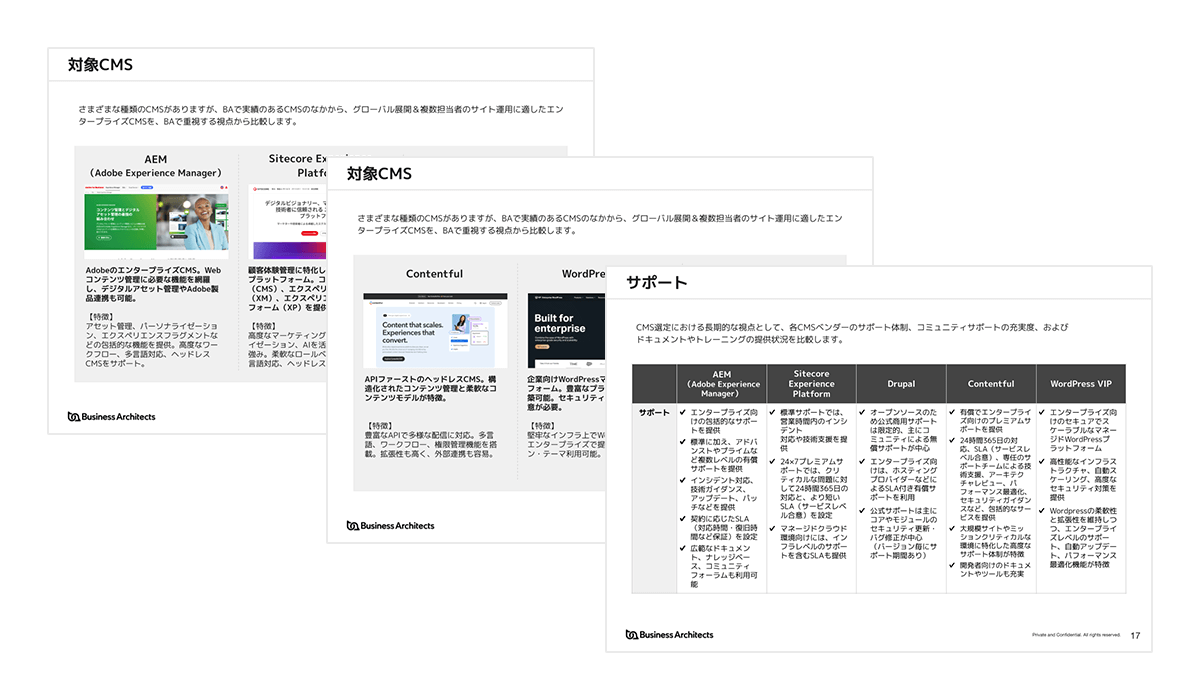Select the '対象CMS' title on the back slide
The image size is (1200, 700).
[x=100, y=65]
